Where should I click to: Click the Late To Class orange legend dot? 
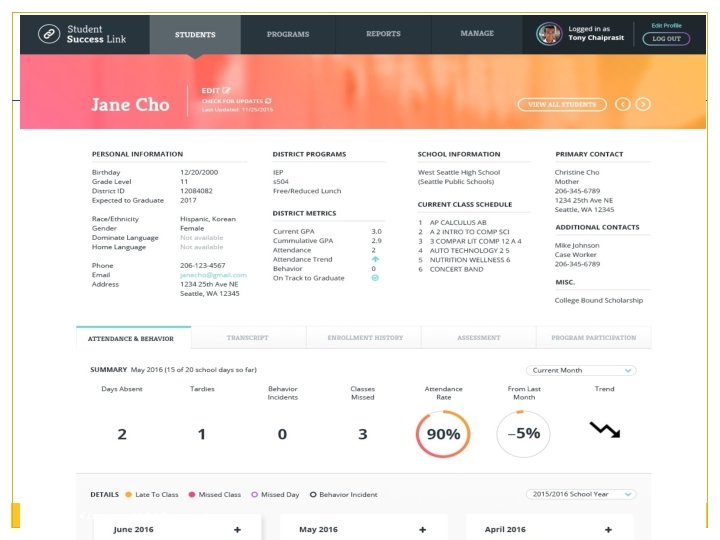coord(129,495)
